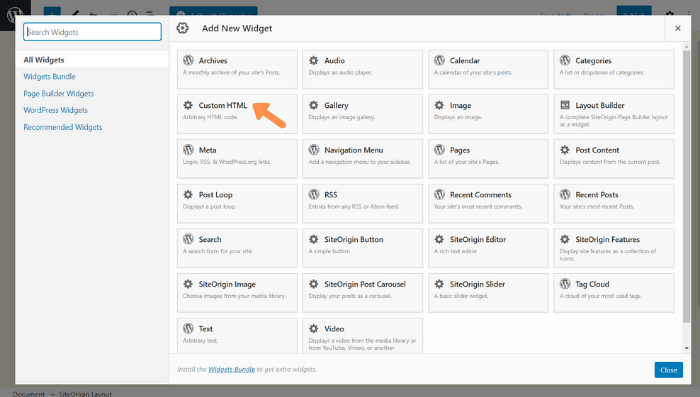Image resolution: width=700 pixels, height=397 pixels.
Task: Click the gear icon beside Add New Widget
Action: 182,28
